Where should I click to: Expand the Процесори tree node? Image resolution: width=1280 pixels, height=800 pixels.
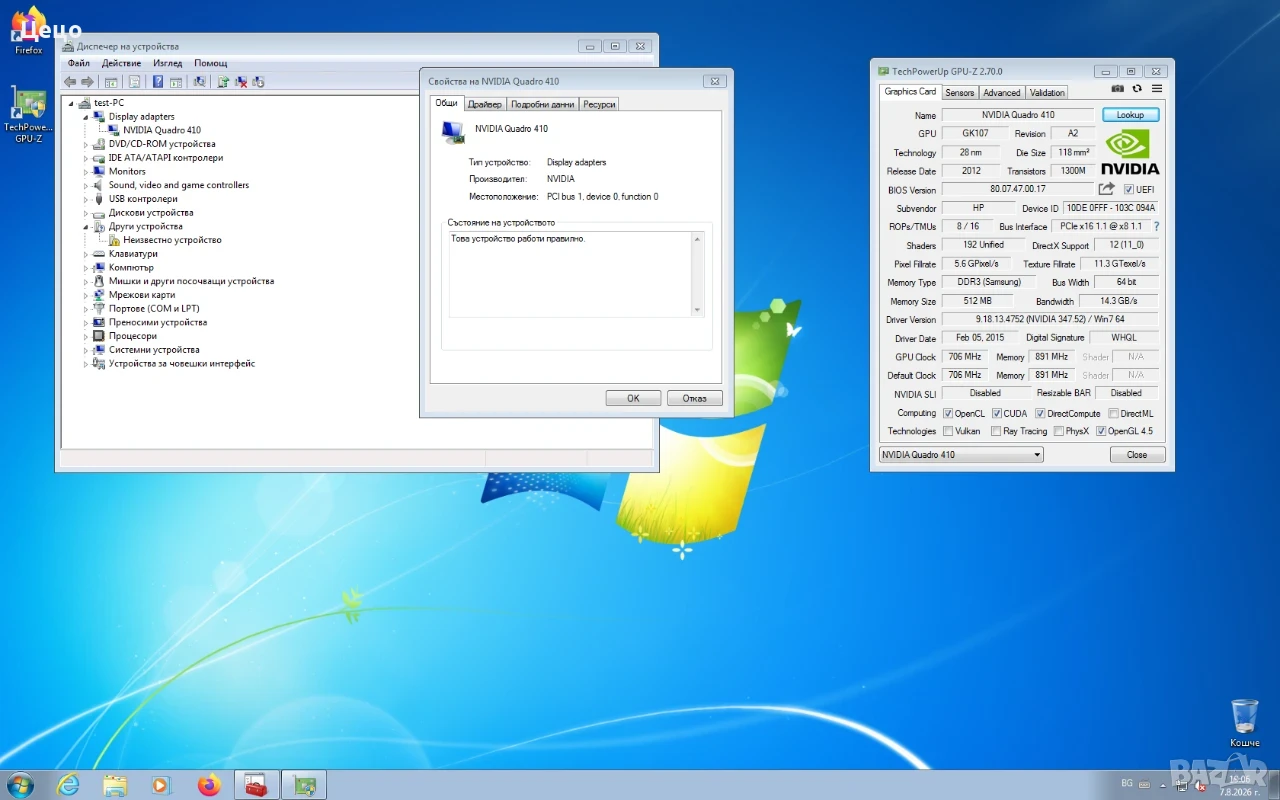coord(86,336)
